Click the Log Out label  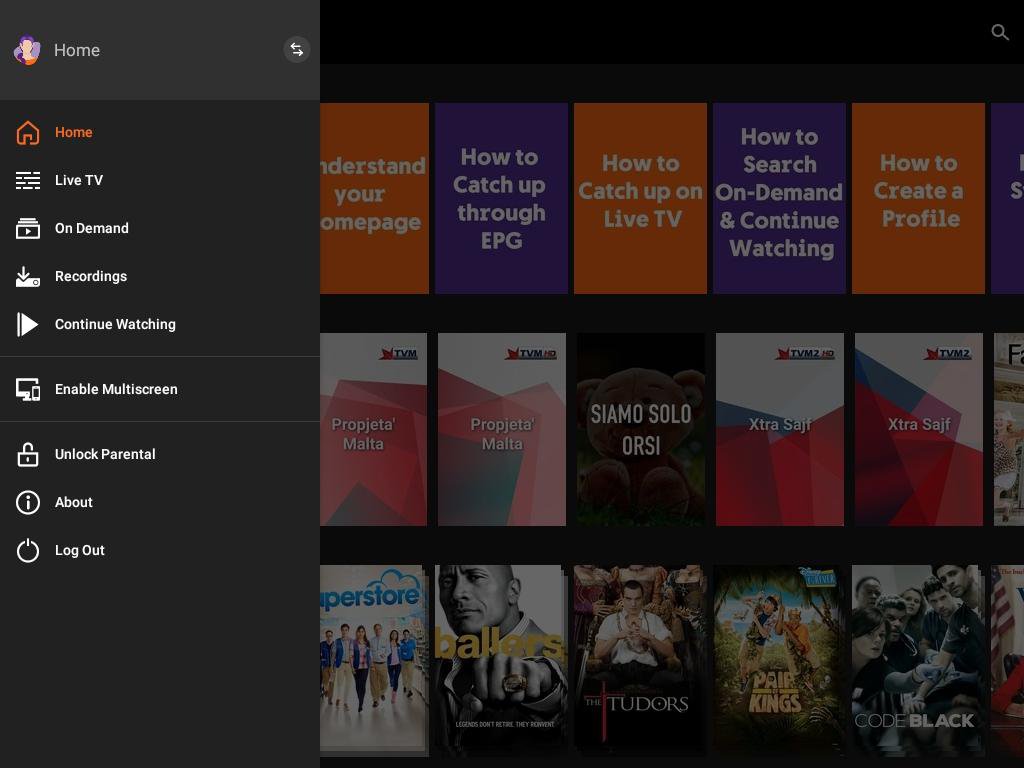coord(80,551)
